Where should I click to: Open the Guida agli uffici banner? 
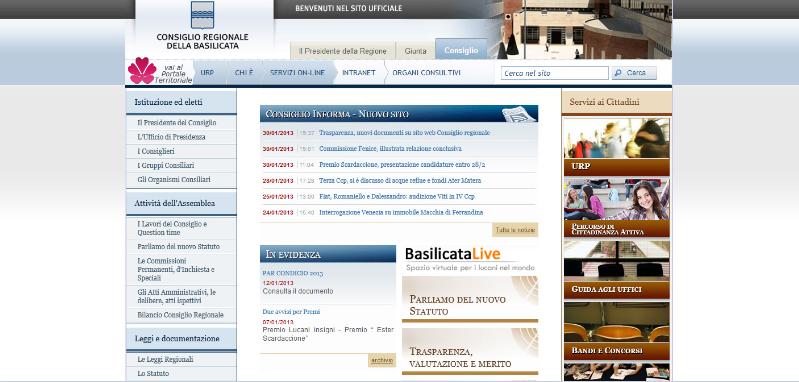617,269
